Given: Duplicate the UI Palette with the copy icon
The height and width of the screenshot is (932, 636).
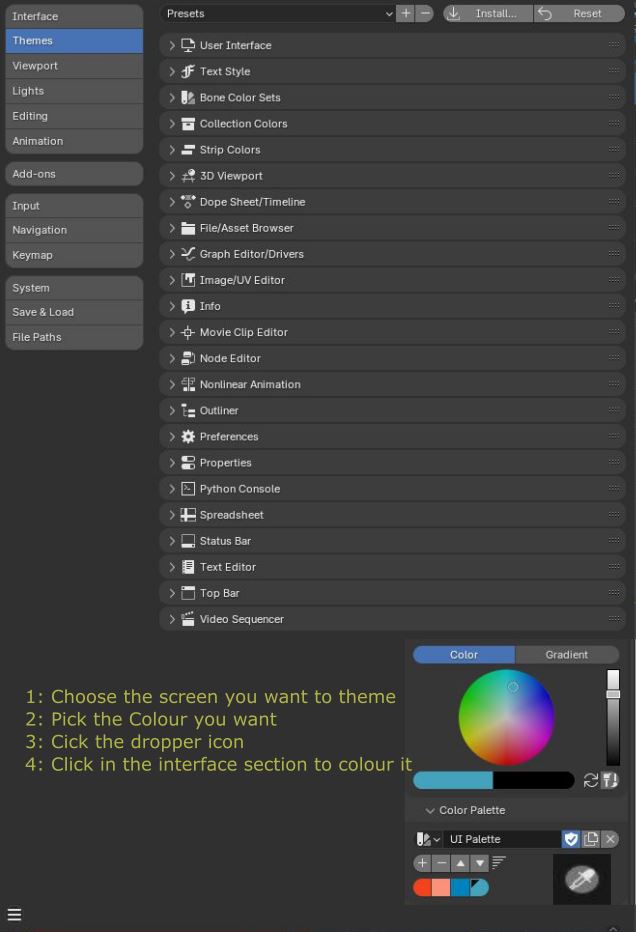Looking at the screenshot, I should (591, 839).
